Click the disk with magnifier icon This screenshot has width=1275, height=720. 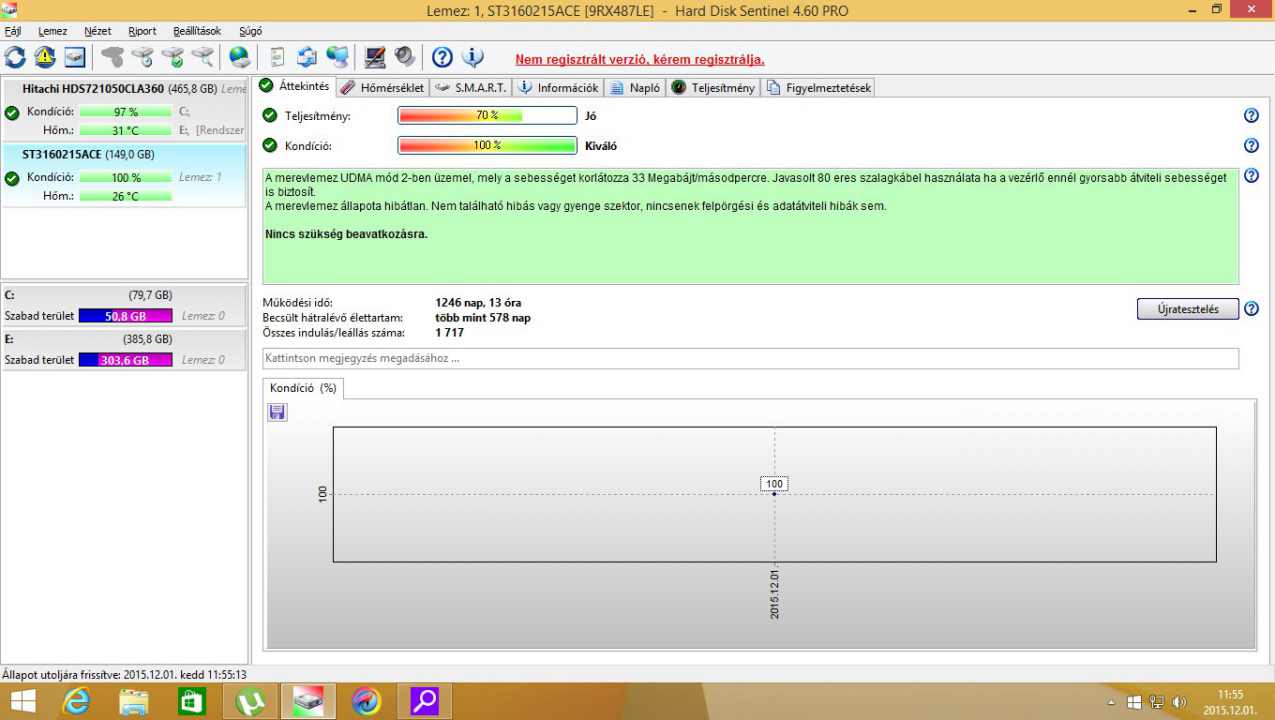pyautogui.click(x=203, y=57)
